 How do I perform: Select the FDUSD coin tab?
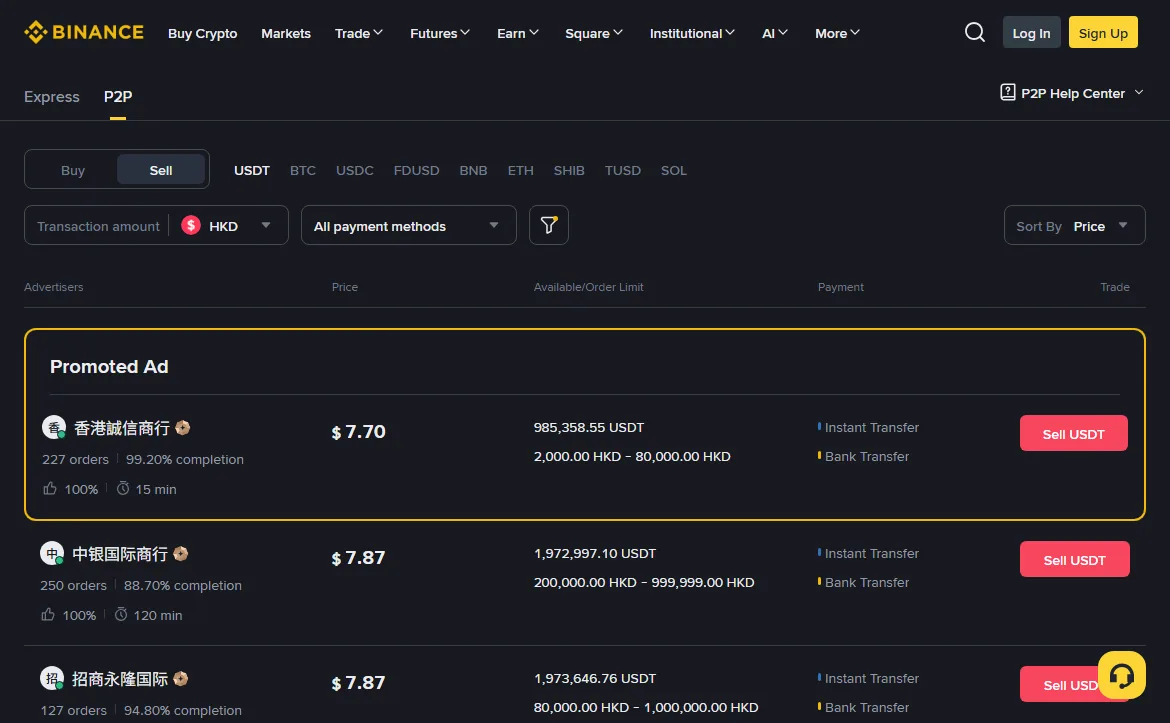[416, 170]
